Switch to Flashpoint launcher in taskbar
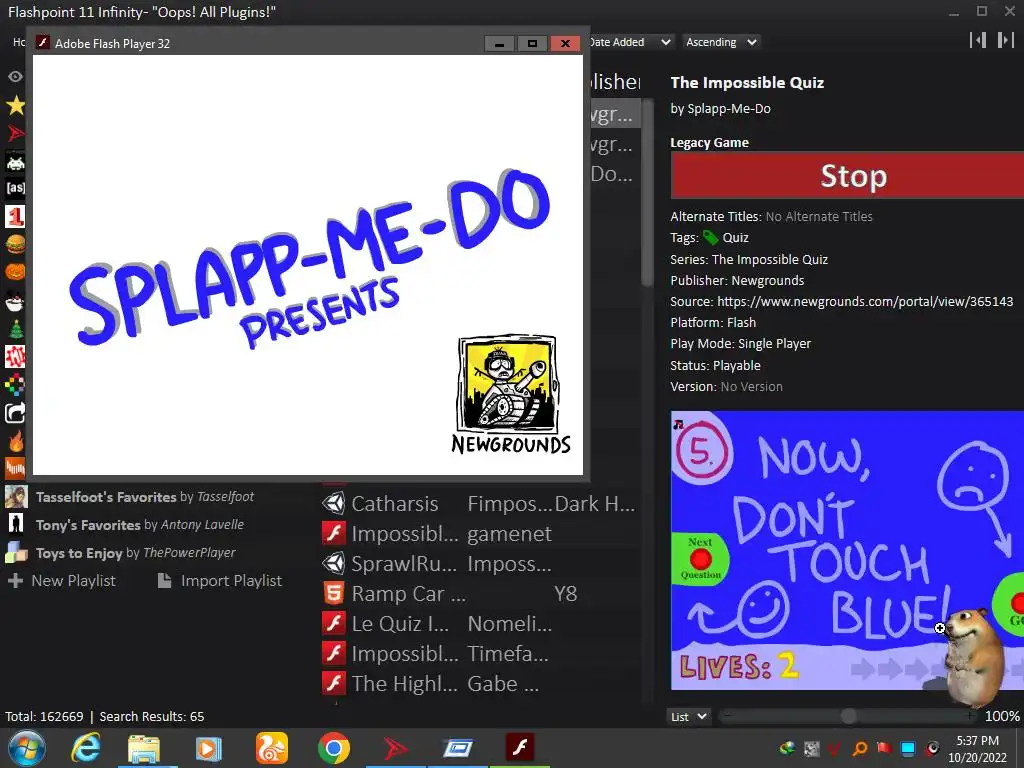This screenshot has width=1024, height=768. [395, 748]
